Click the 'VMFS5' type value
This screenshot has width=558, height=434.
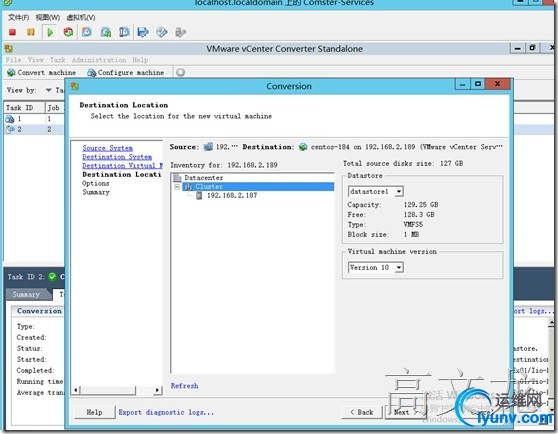(x=414, y=225)
